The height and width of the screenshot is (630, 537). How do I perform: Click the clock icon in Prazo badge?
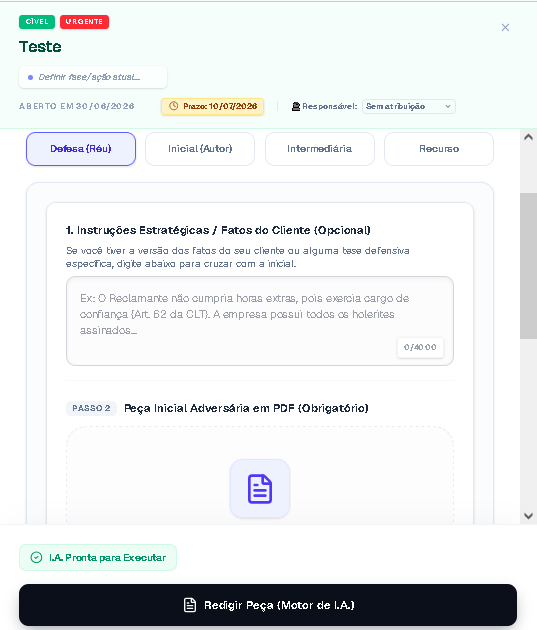pyautogui.click(x=174, y=106)
